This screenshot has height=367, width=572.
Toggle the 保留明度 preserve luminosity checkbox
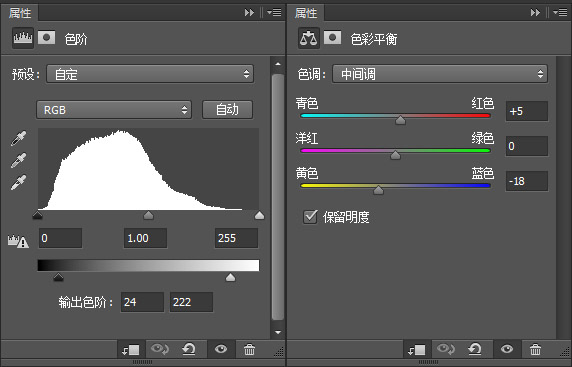pos(310,217)
